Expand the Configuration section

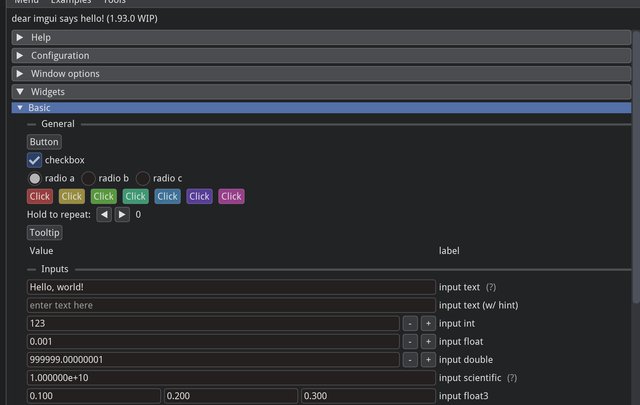coord(321,56)
